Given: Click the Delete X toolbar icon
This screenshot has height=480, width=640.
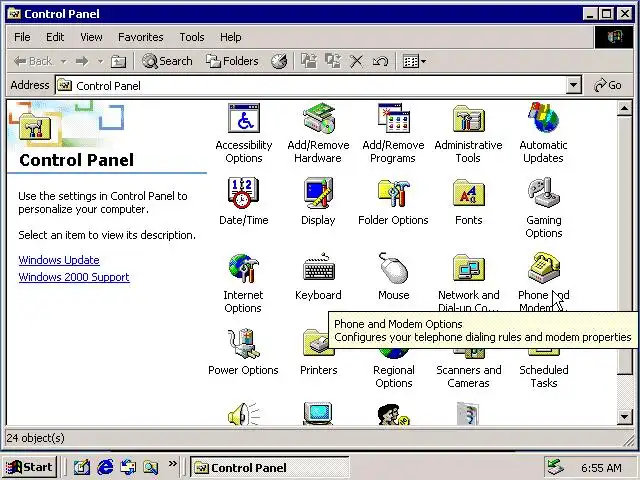Looking at the screenshot, I should [356, 61].
